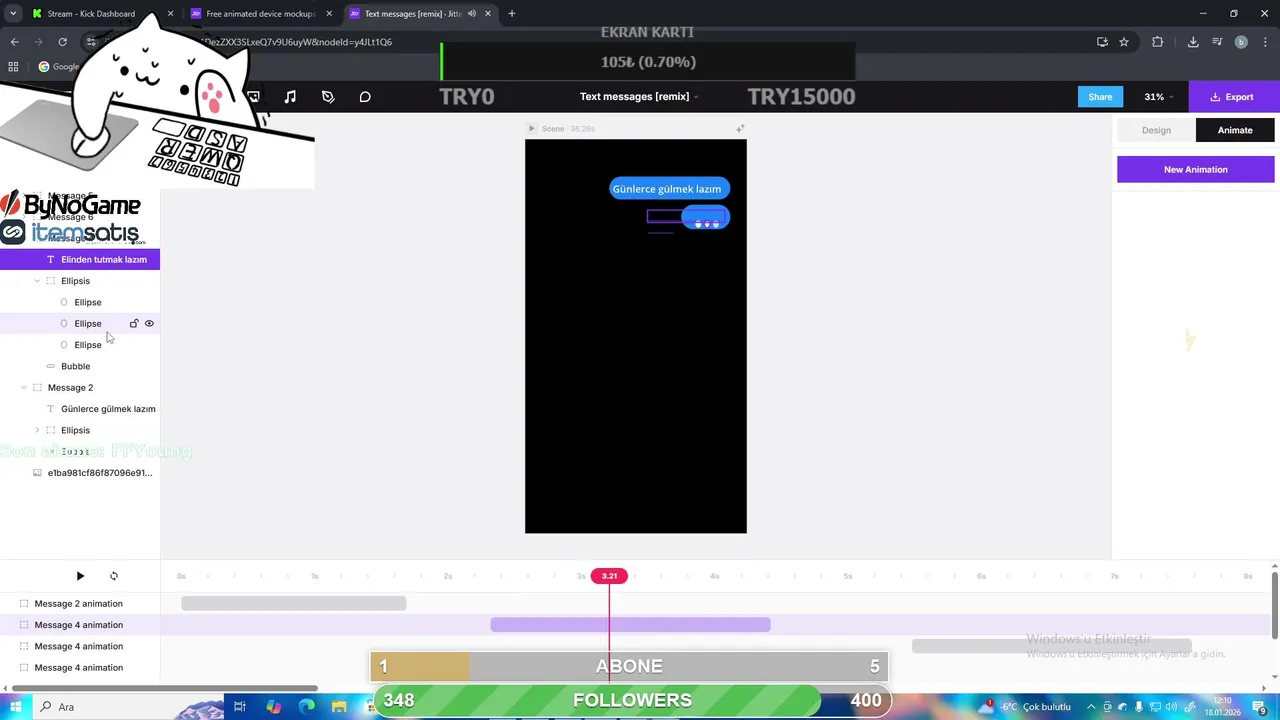1280x720 pixels.
Task: Open Task View on the taskbar
Action: [x=240, y=707]
